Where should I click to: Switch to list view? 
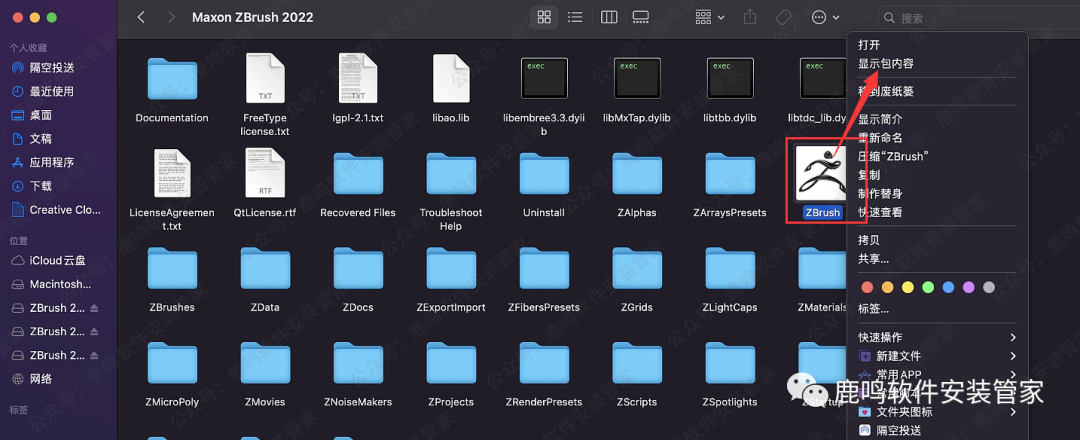(575, 17)
